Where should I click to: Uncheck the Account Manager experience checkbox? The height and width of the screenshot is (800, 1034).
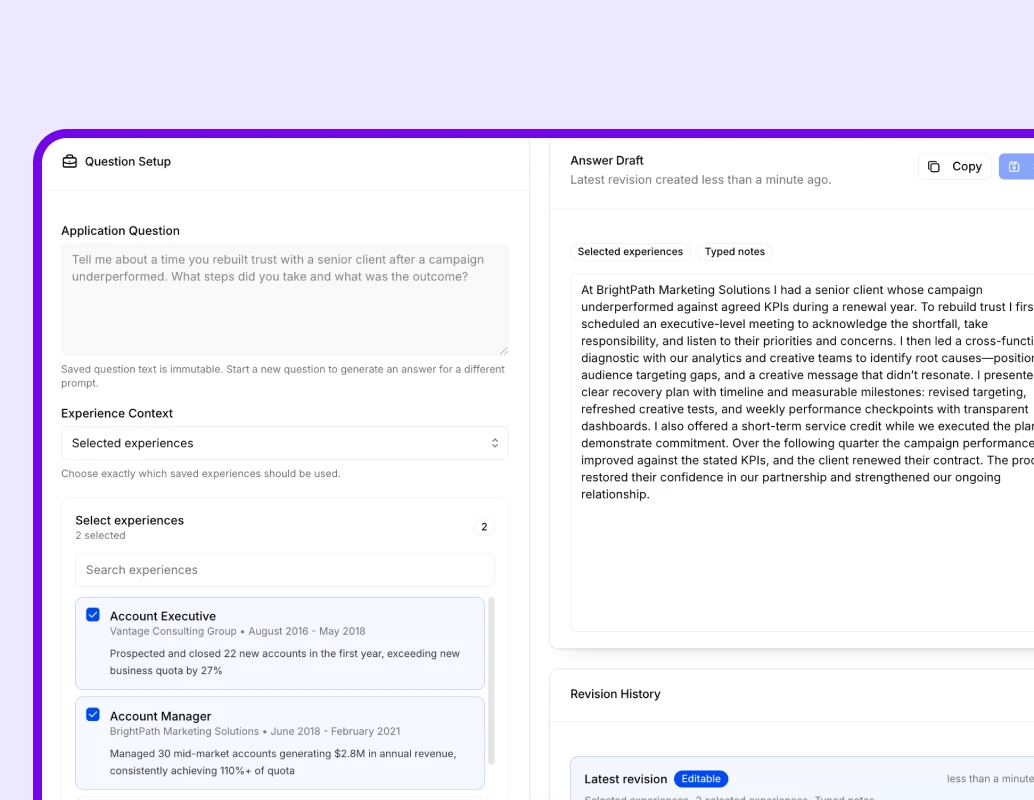pyautogui.click(x=93, y=715)
